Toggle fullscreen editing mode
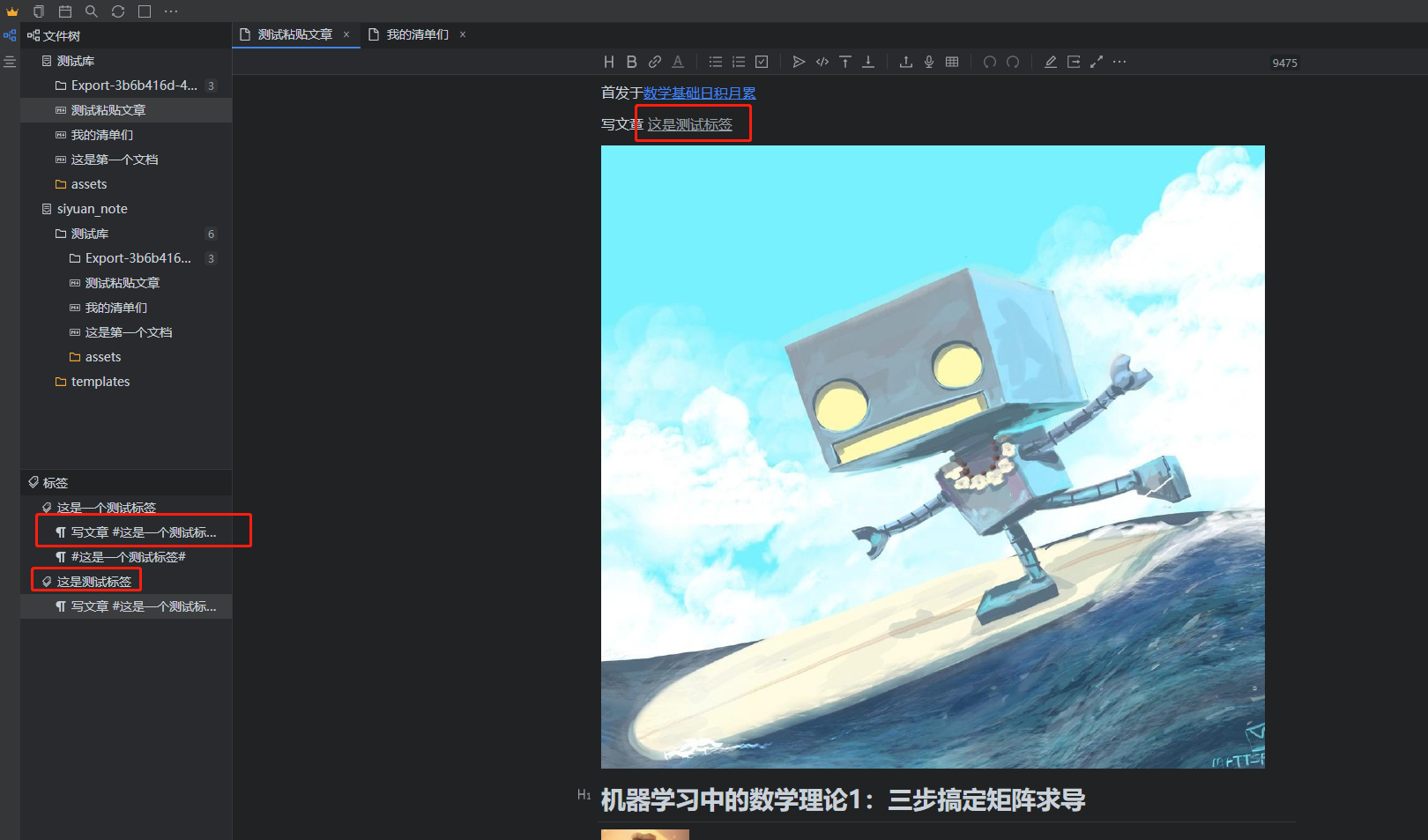Image resolution: width=1428 pixels, height=840 pixels. 1097,62
